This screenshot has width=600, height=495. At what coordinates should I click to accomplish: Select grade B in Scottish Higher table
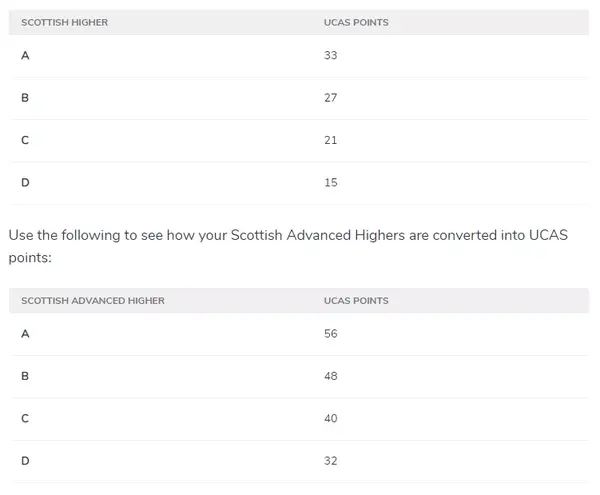tap(25, 98)
